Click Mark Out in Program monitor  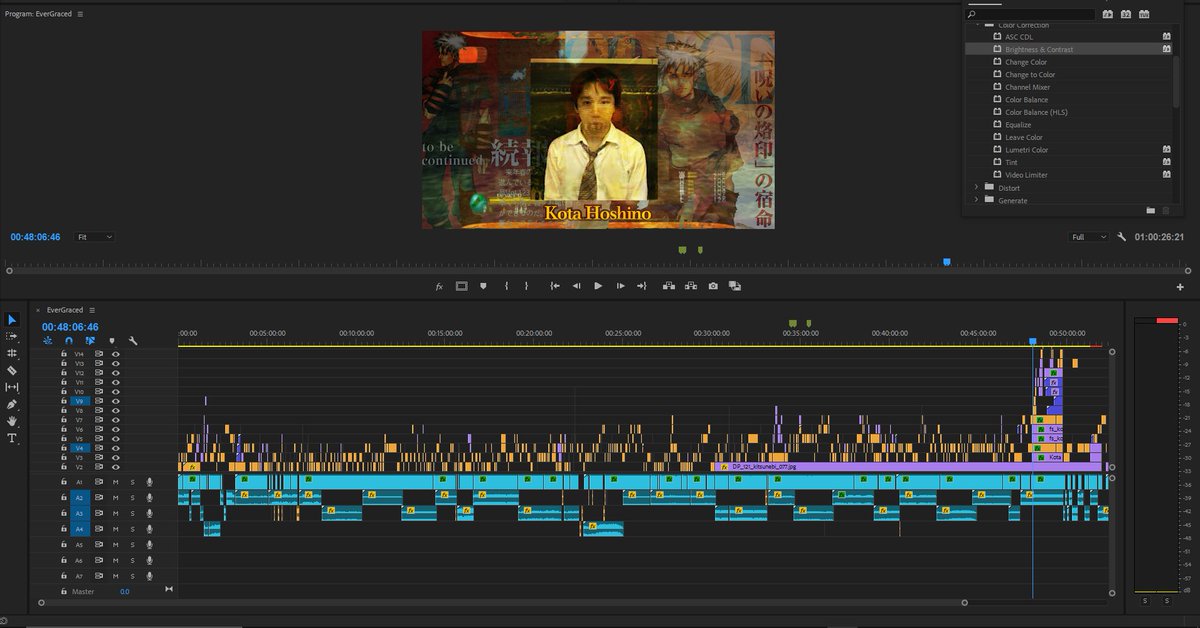526,286
